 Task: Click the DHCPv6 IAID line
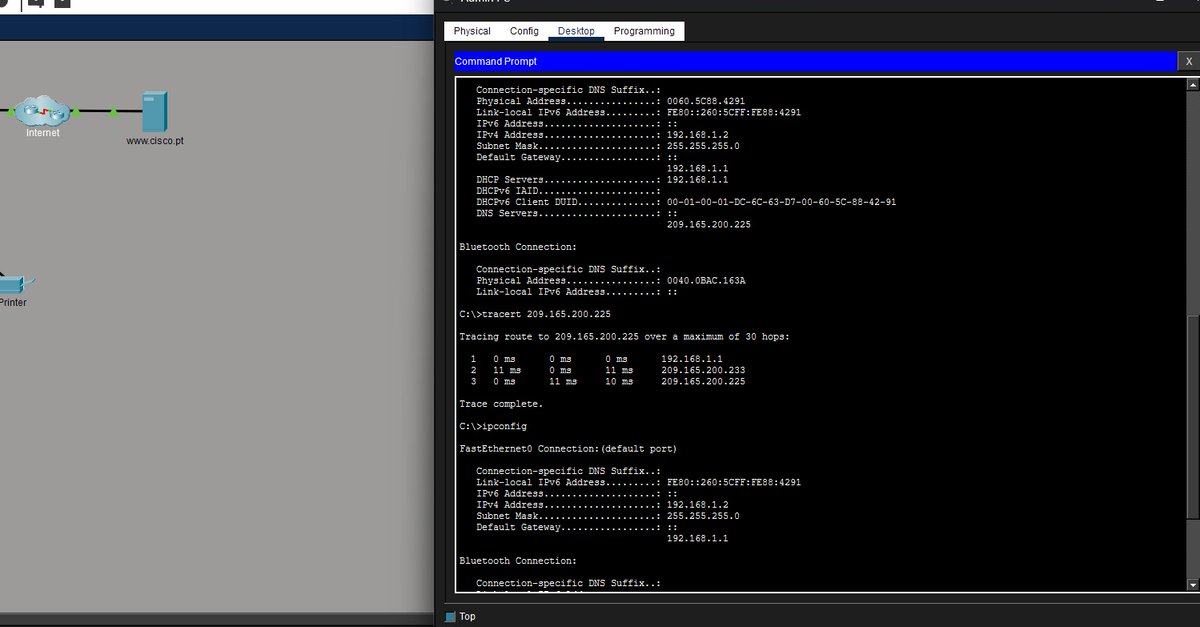(570, 191)
